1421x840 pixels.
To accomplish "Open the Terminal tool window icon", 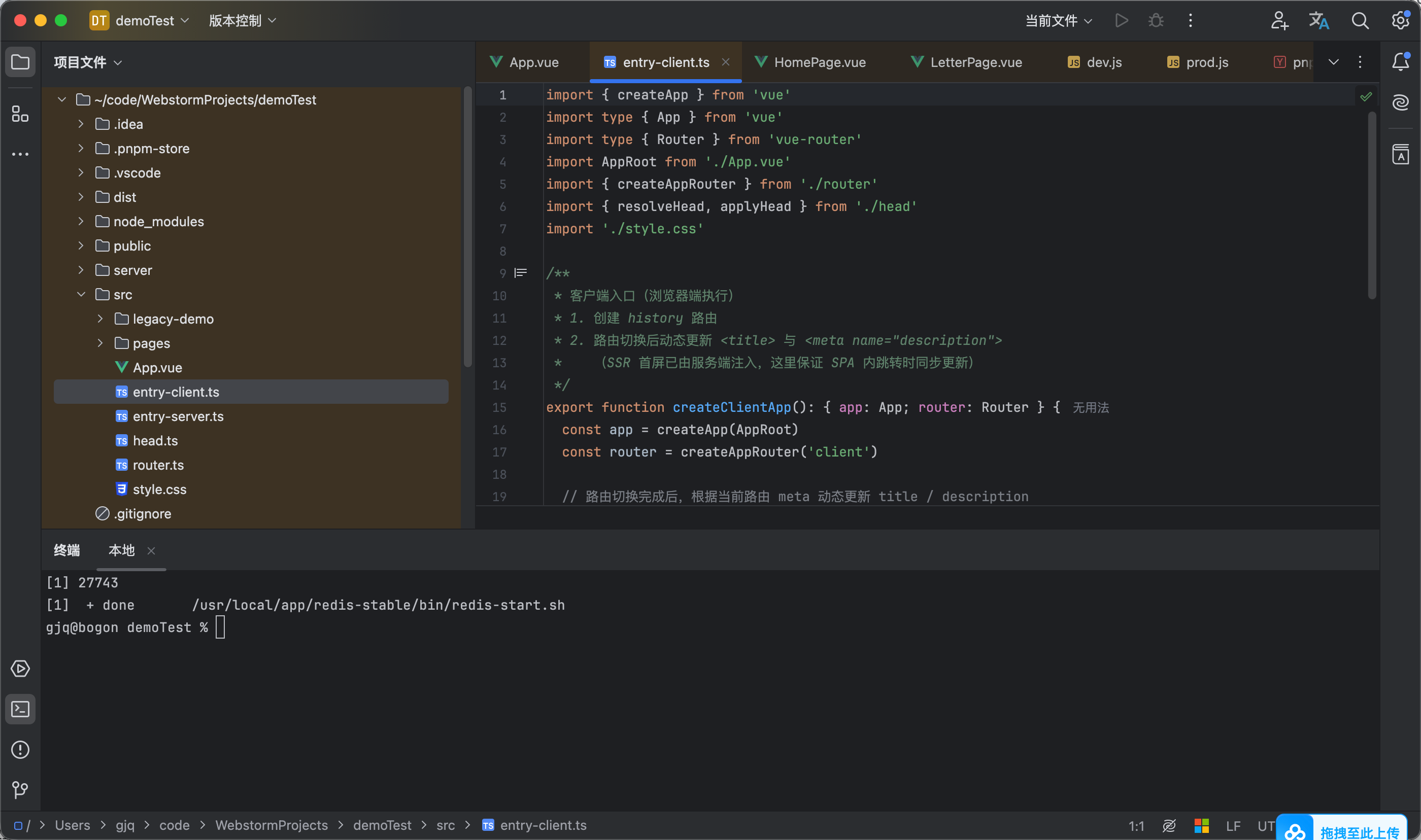I will click(20, 709).
